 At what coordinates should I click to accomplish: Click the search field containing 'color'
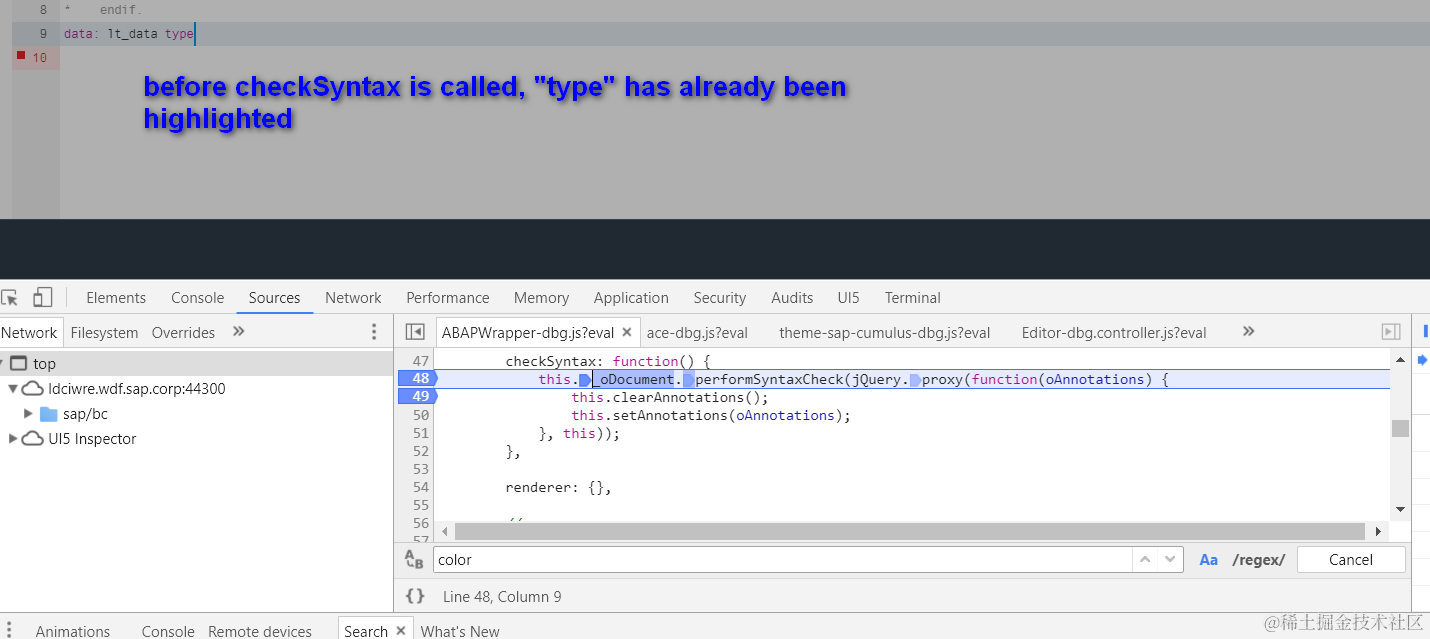pos(781,560)
